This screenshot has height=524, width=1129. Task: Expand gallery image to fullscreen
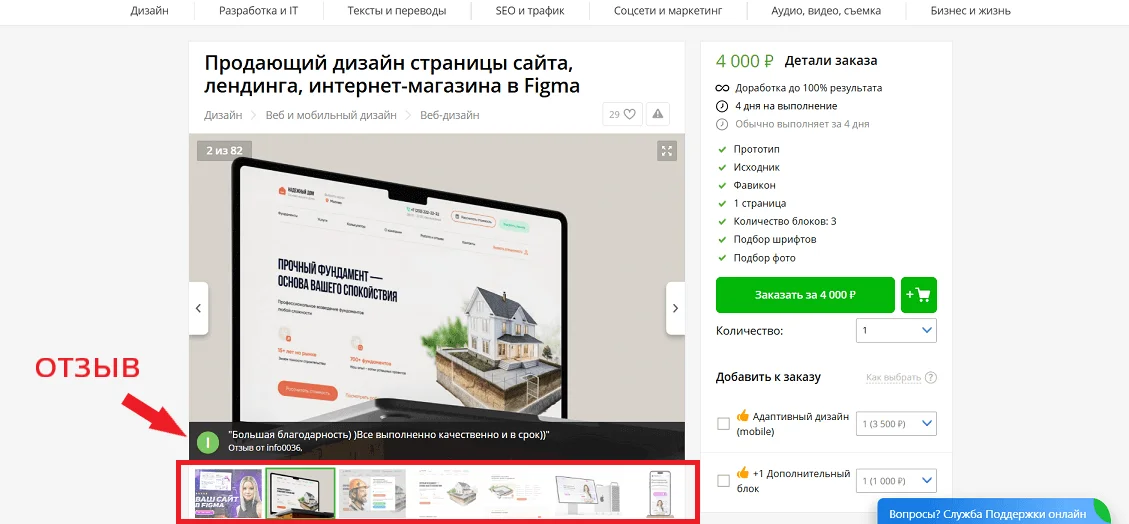pos(667,151)
